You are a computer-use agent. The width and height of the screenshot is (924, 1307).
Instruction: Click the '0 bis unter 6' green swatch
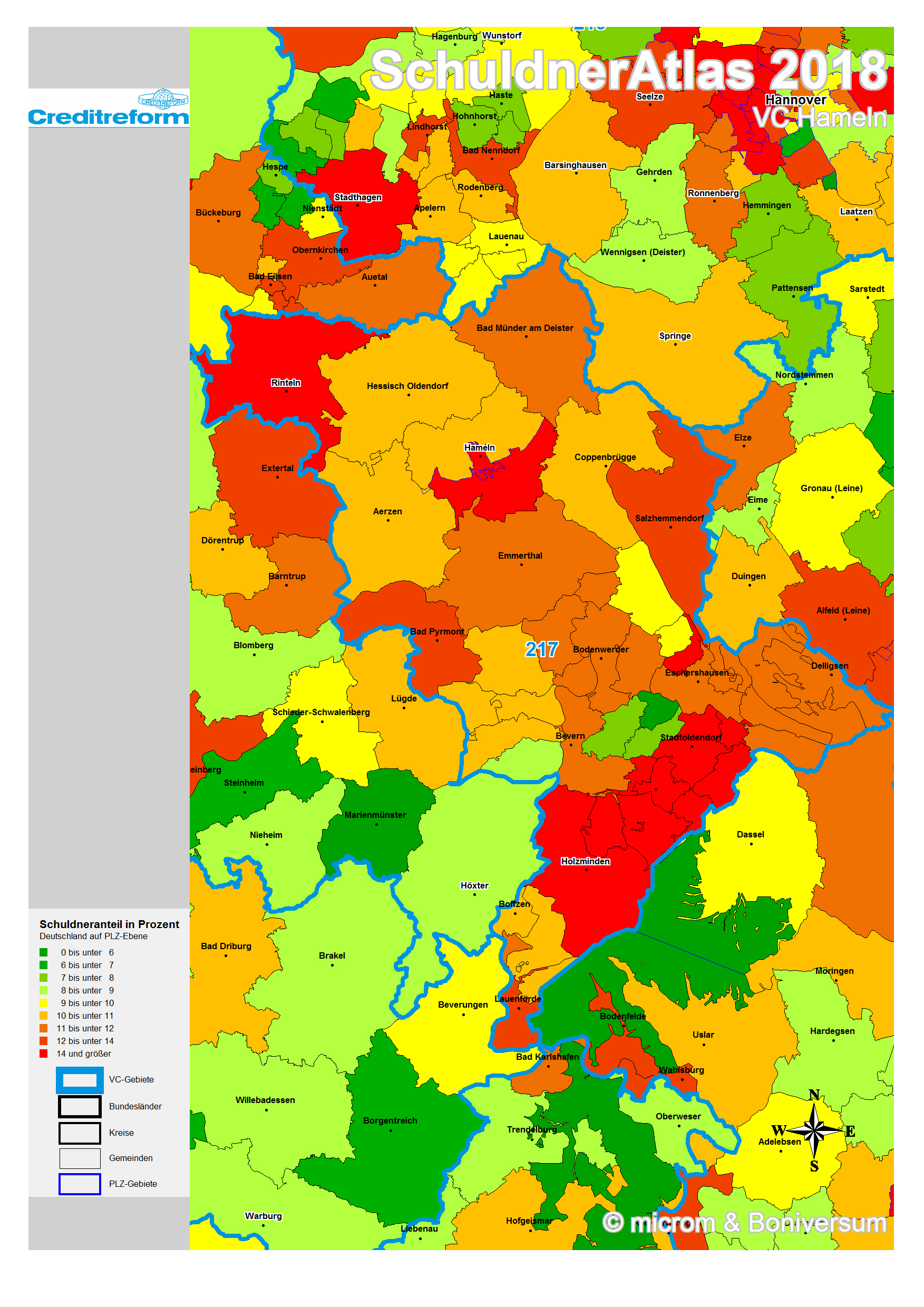[43, 952]
